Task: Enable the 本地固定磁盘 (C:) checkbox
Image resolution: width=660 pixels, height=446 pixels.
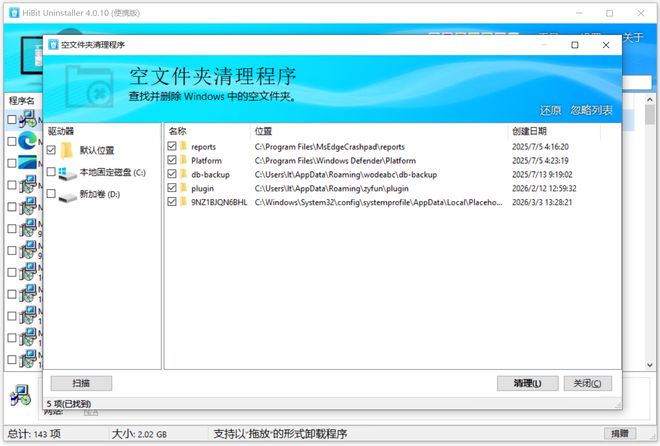Action: pos(51,172)
